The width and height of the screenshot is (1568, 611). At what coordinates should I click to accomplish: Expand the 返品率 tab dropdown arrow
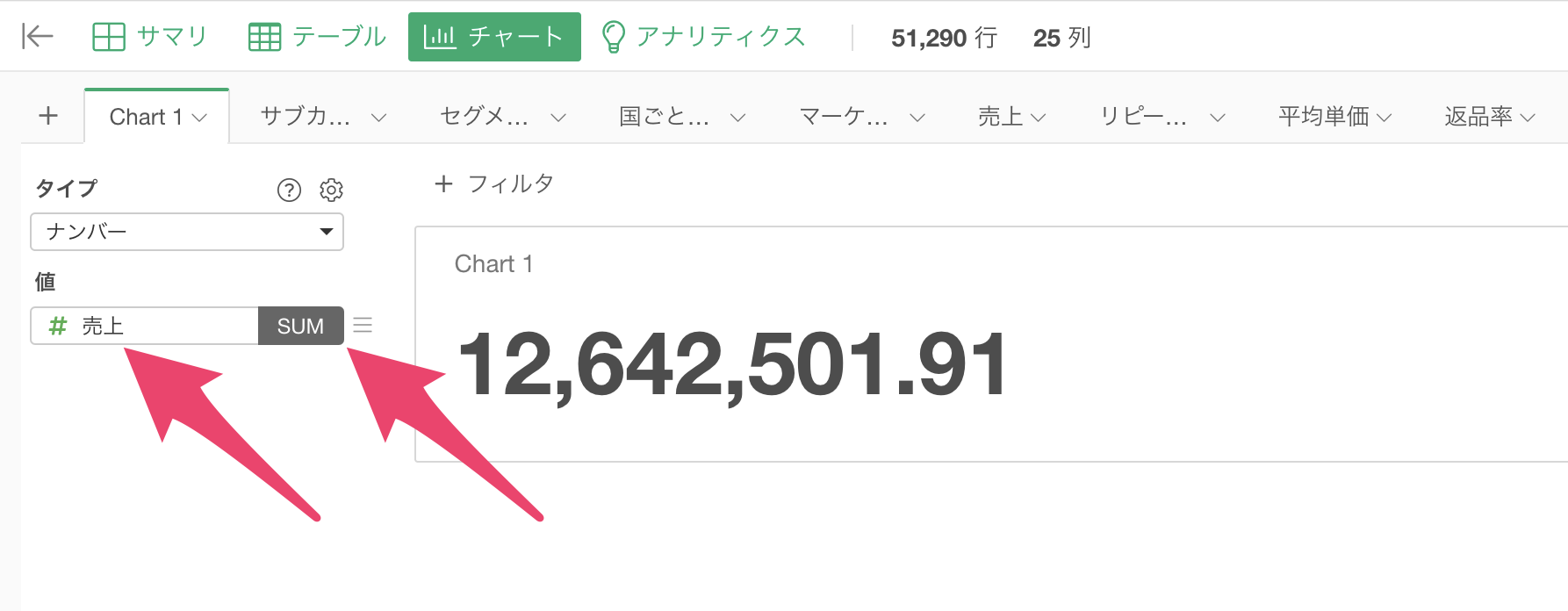[x=1528, y=118]
